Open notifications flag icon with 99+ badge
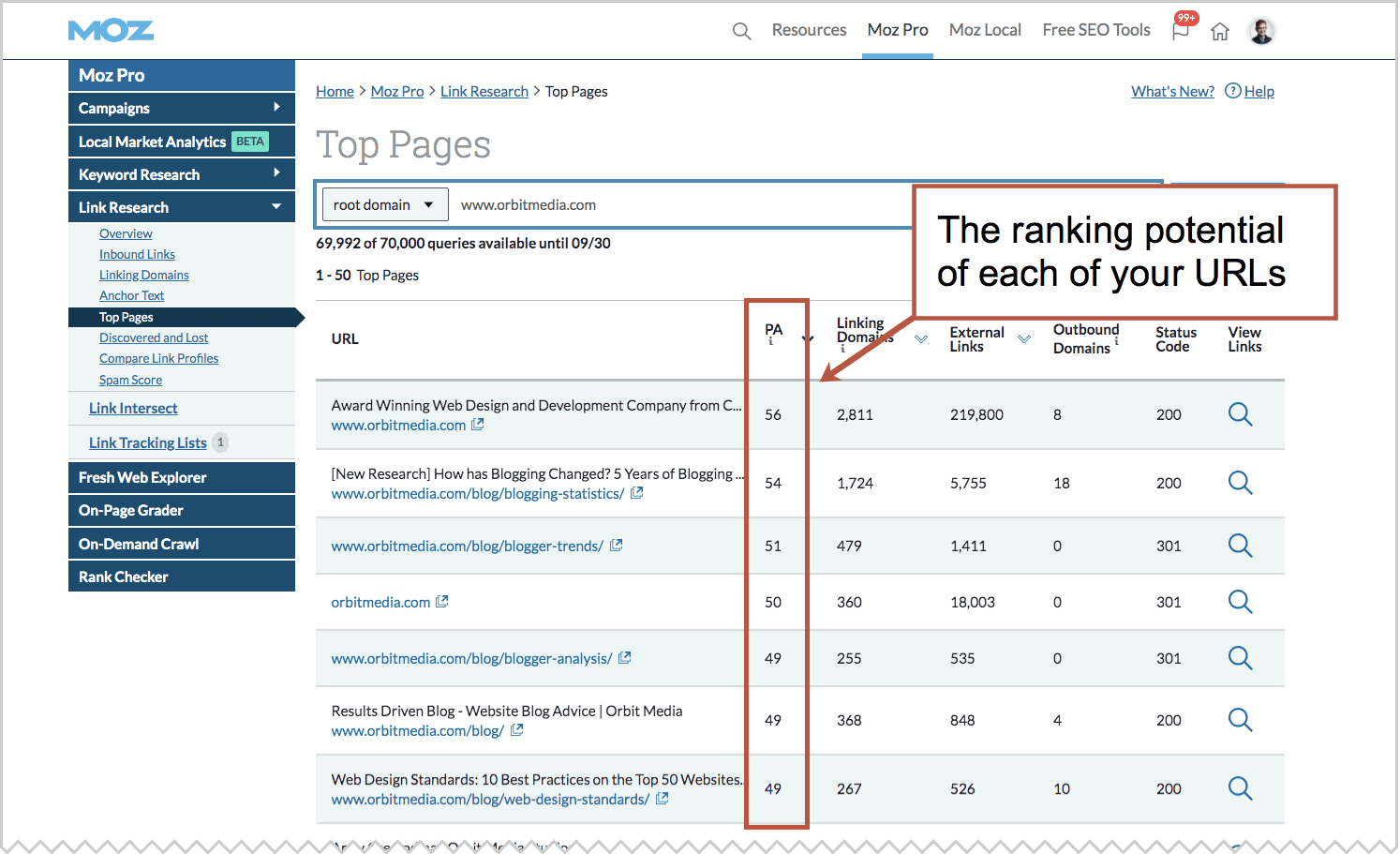Screen dimensions: 1400x854 [1181, 30]
